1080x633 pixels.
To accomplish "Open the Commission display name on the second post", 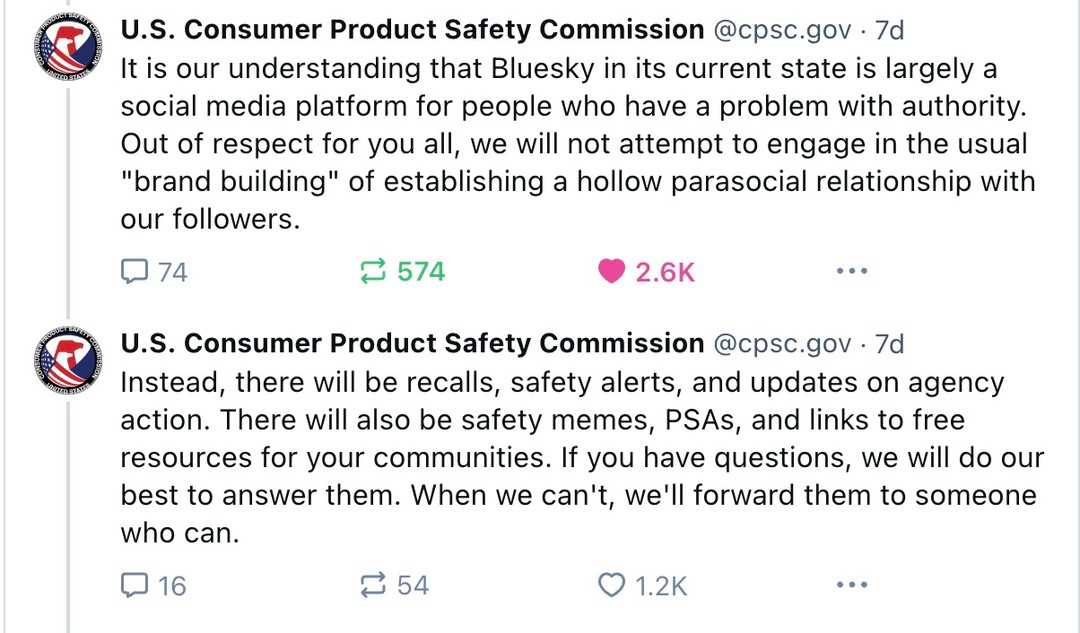I will [412, 344].
